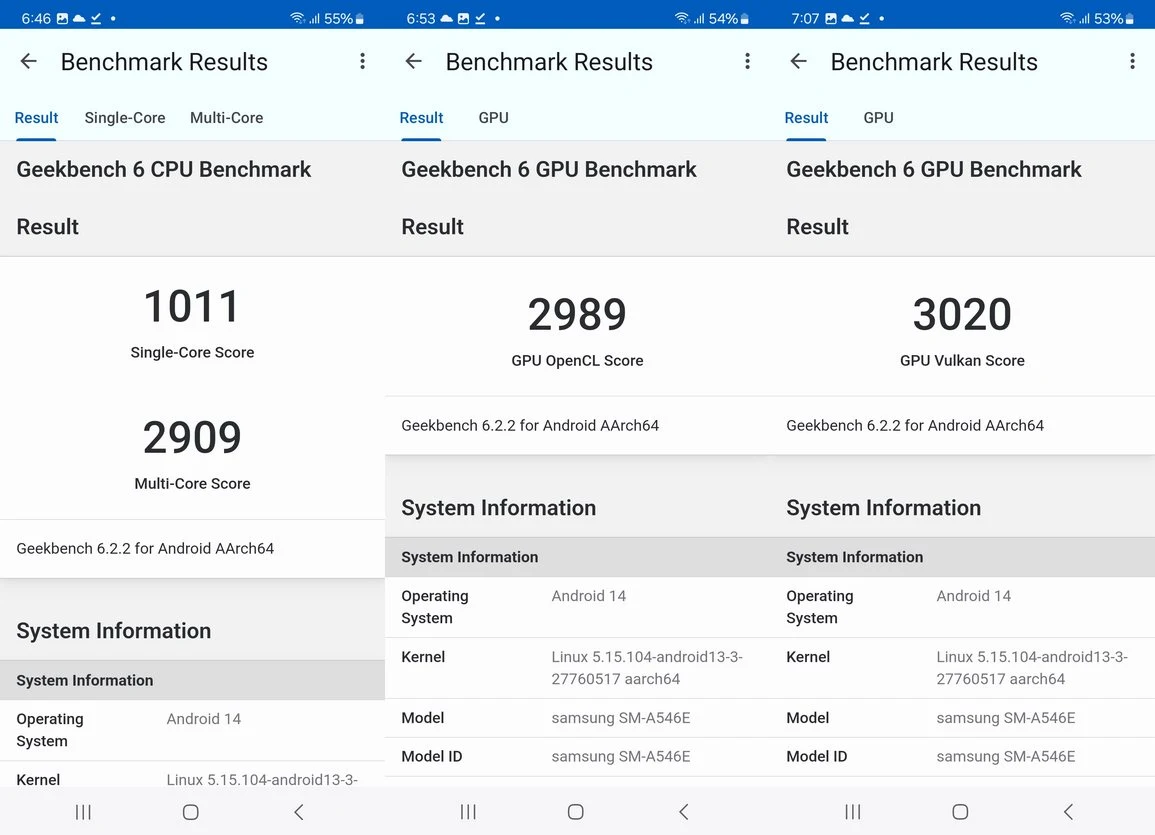
Task: Tap Android back icon under Vulkan screen
Action: [1069, 811]
